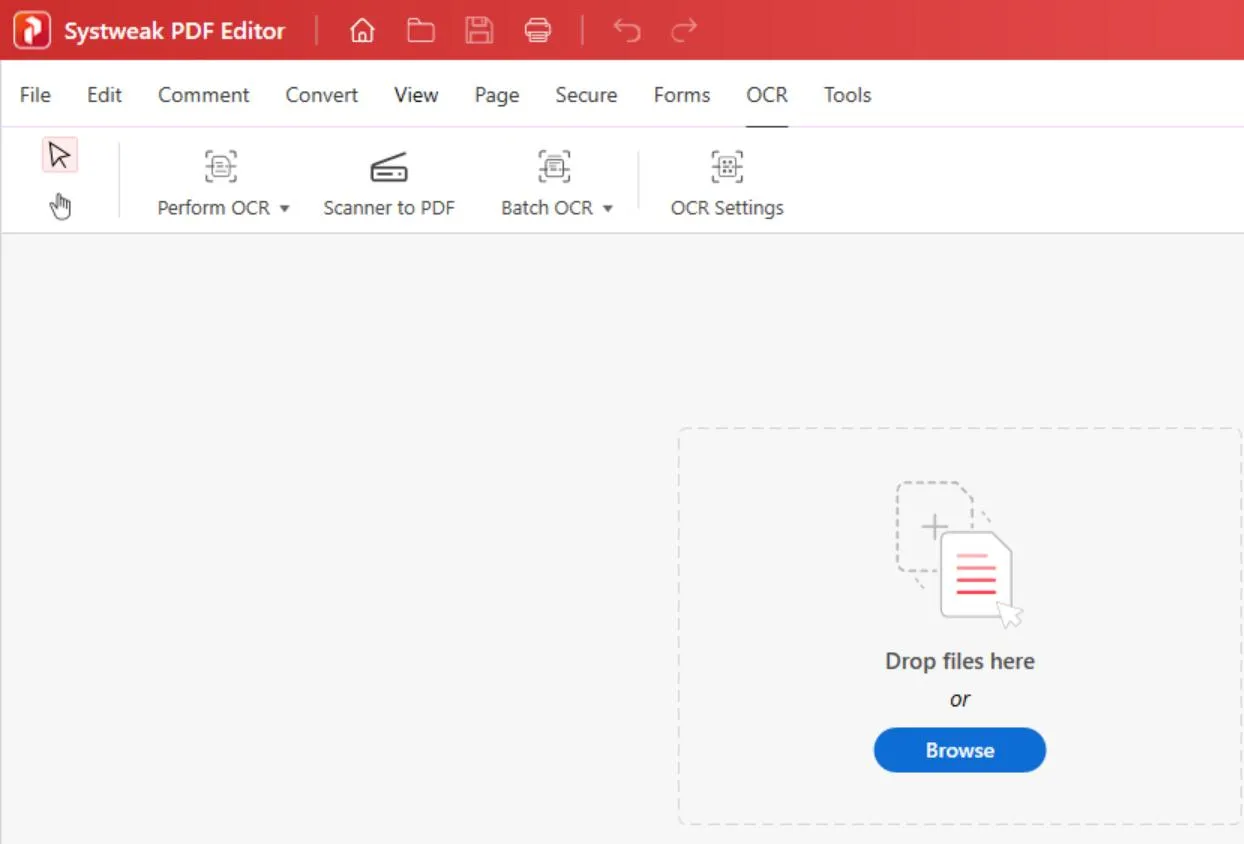Switch to the Hand pan tool

tap(61, 207)
